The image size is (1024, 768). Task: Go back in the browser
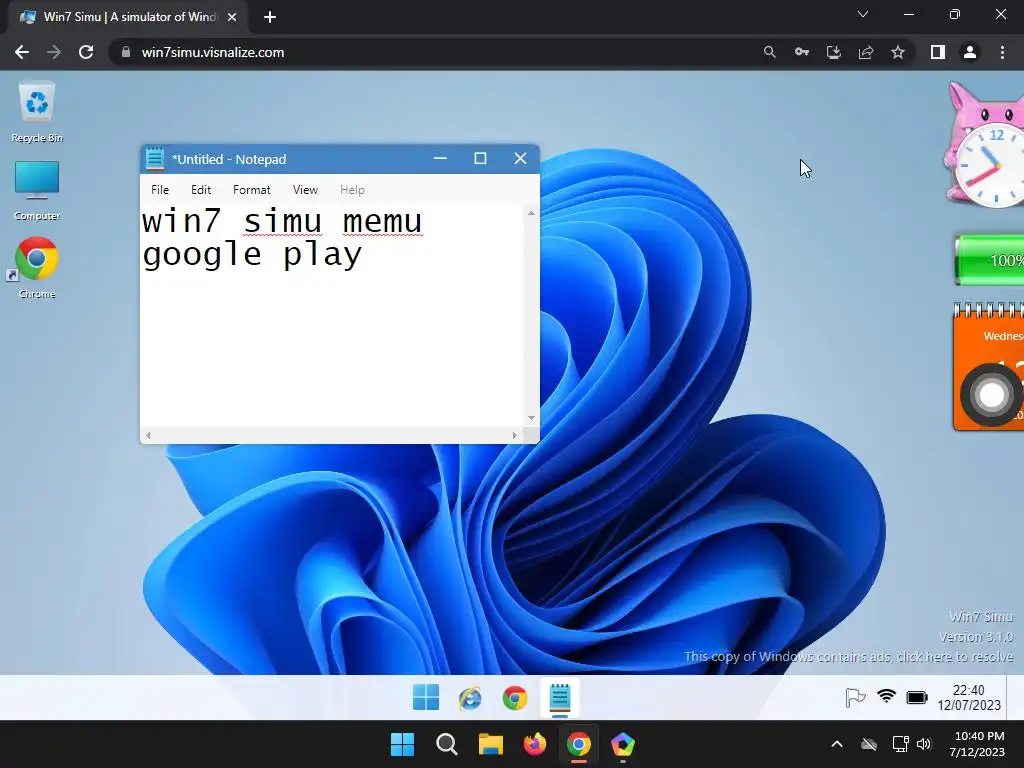(22, 52)
